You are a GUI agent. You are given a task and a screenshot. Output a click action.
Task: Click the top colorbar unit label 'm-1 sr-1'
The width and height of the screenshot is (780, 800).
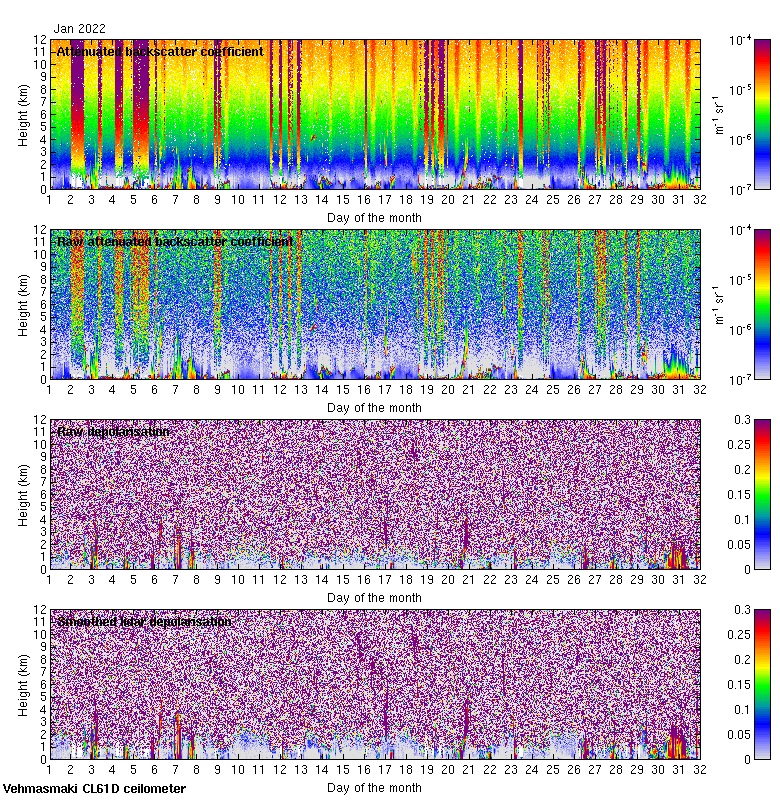coord(719,115)
